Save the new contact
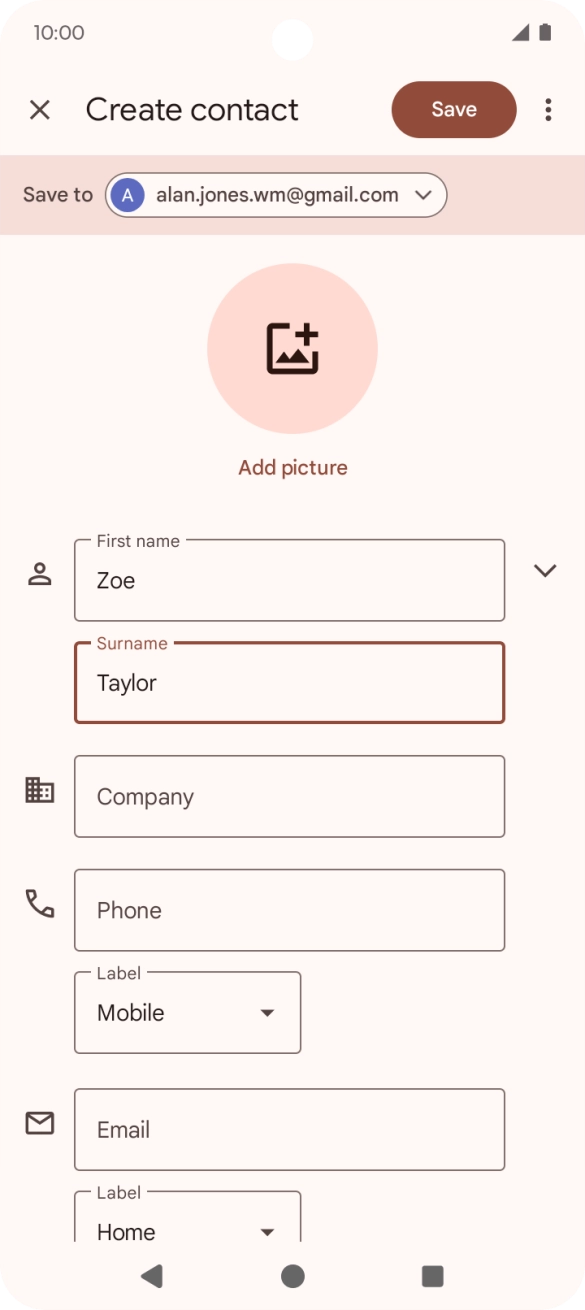This screenshot has width=585, height=1310. (454, 110)
